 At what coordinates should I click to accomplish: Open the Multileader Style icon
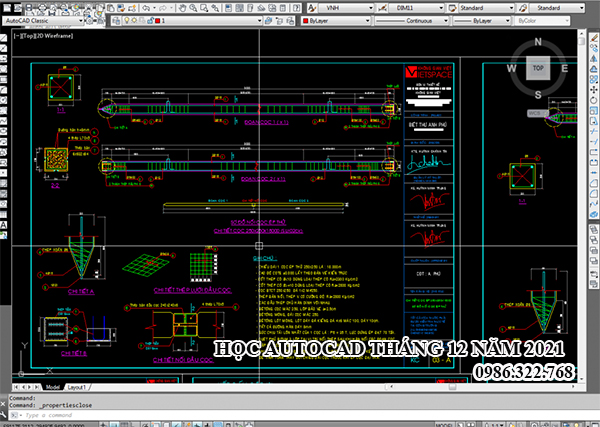pyautogui.click(x=523, y=8)
